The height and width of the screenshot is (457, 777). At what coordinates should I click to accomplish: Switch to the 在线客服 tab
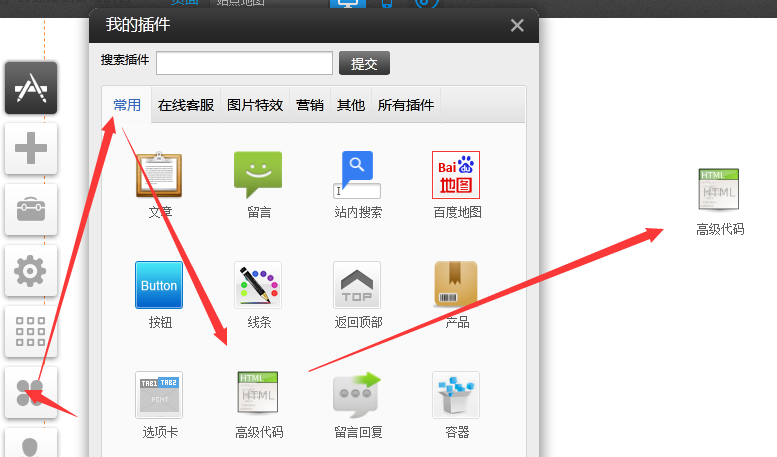[185, 105]
